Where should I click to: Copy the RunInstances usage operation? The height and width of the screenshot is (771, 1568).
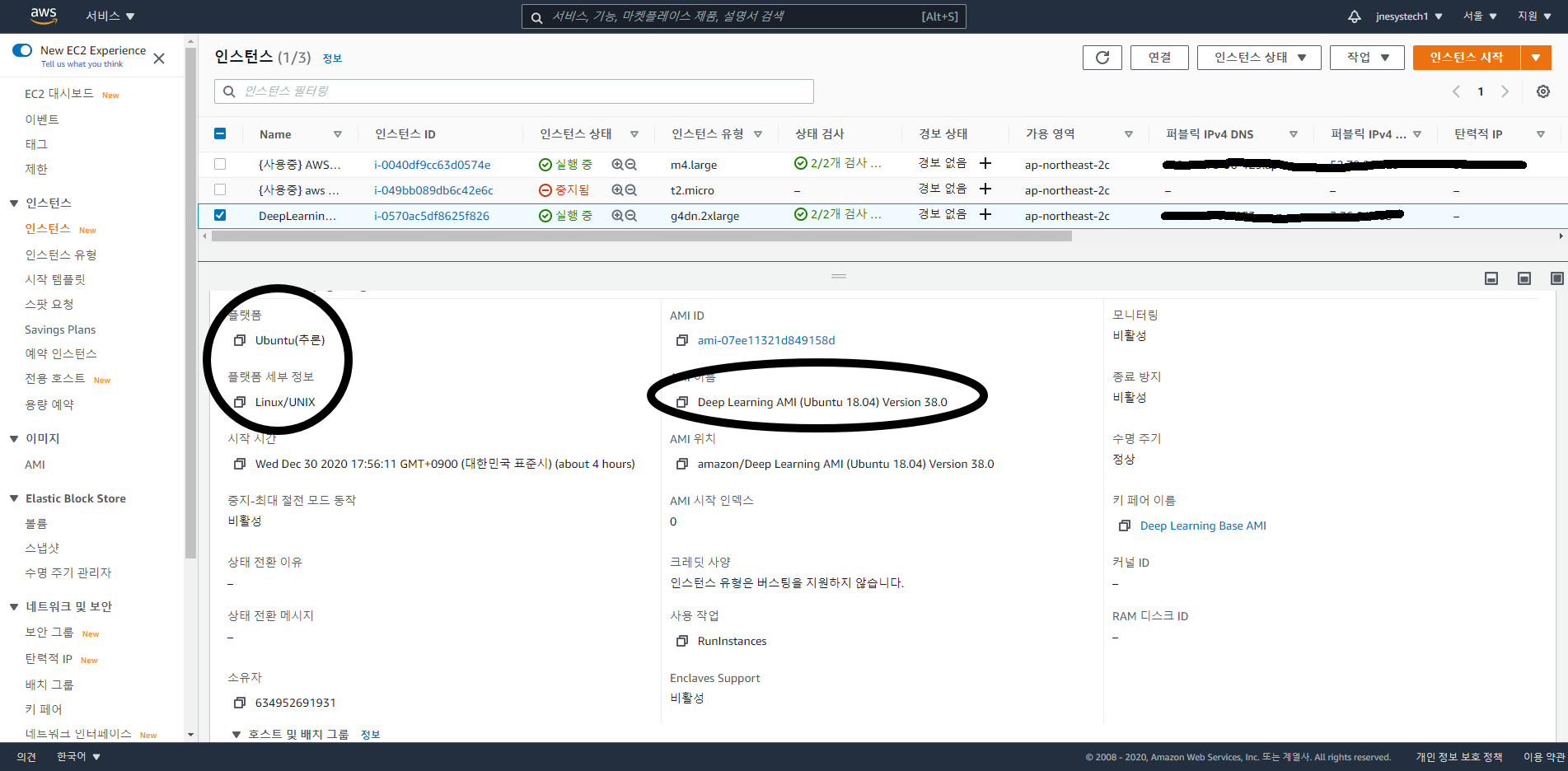click(x=682, y=641)
